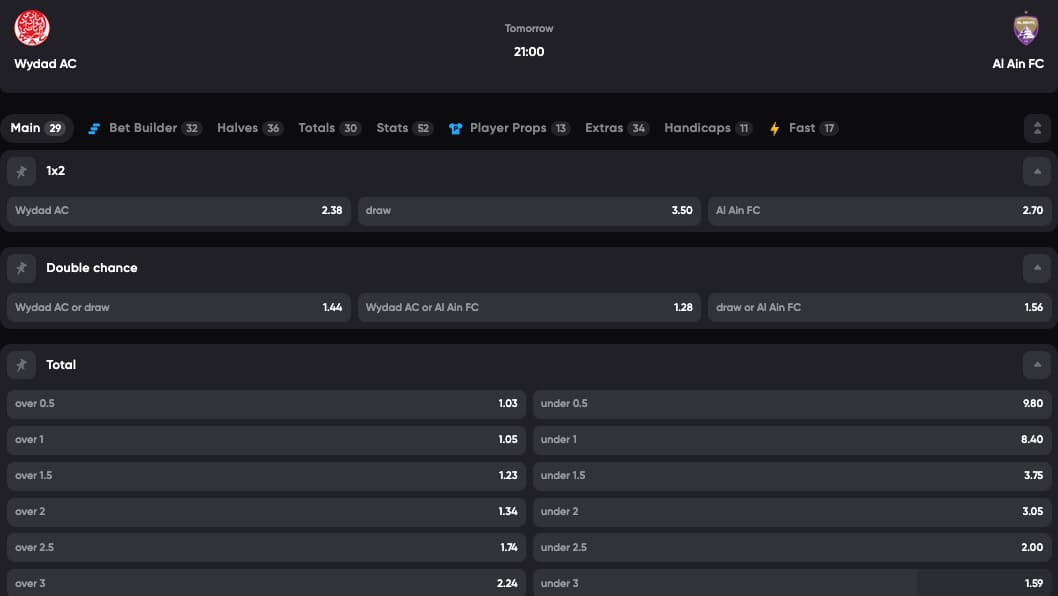
Task: Click the 21:00 kickoff time
Action: click(529, 52)
